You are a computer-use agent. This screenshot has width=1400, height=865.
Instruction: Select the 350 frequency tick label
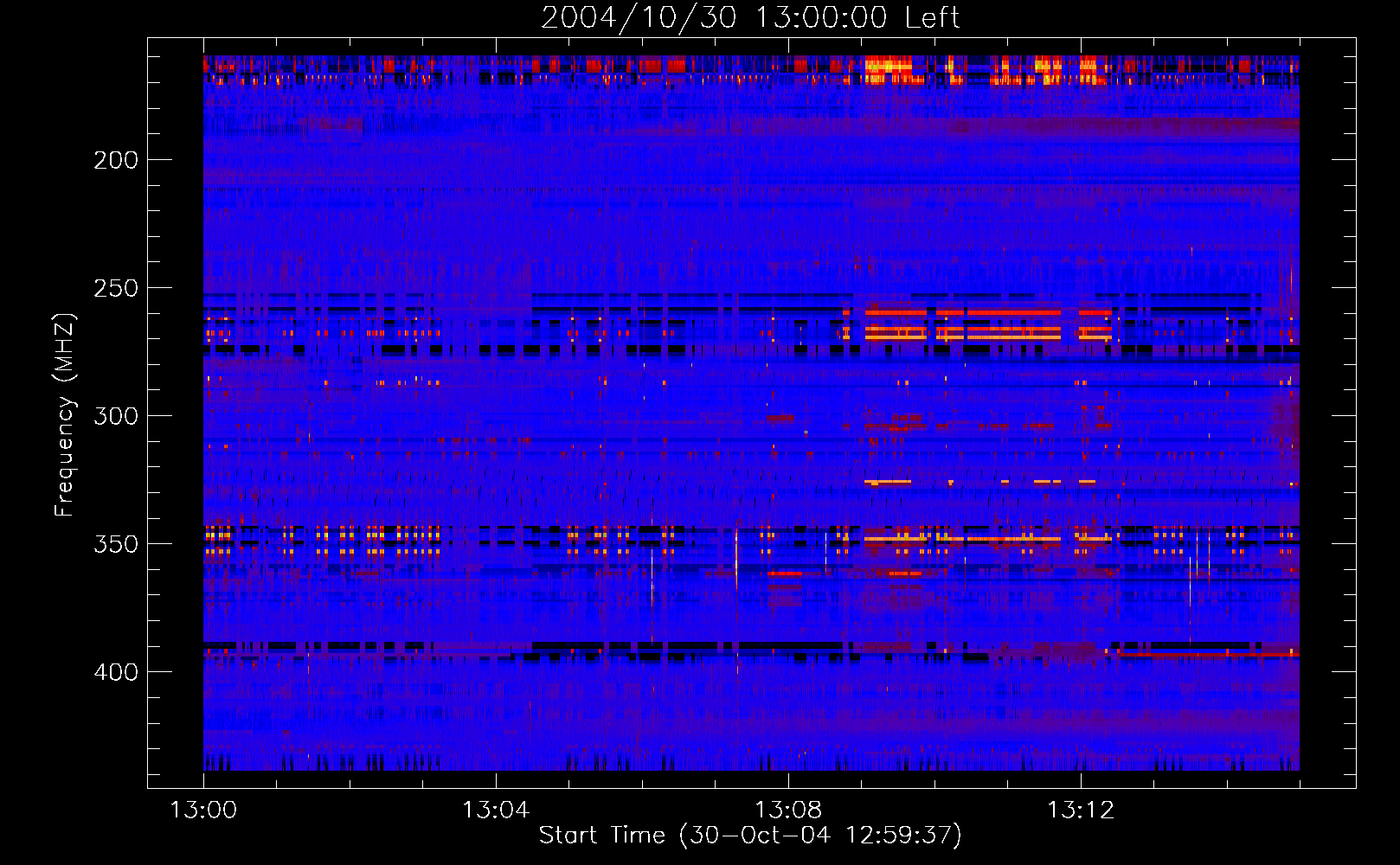coord(116,544)
